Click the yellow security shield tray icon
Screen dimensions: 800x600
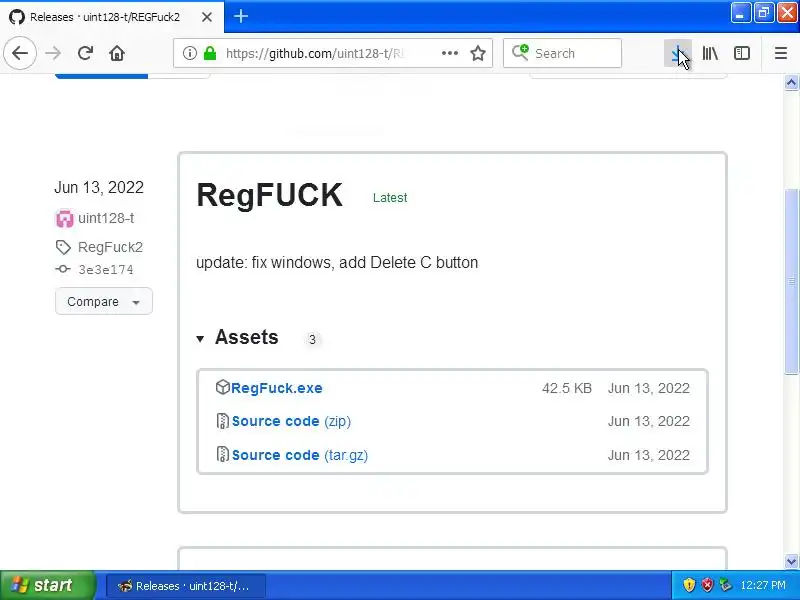pos(689,585)
